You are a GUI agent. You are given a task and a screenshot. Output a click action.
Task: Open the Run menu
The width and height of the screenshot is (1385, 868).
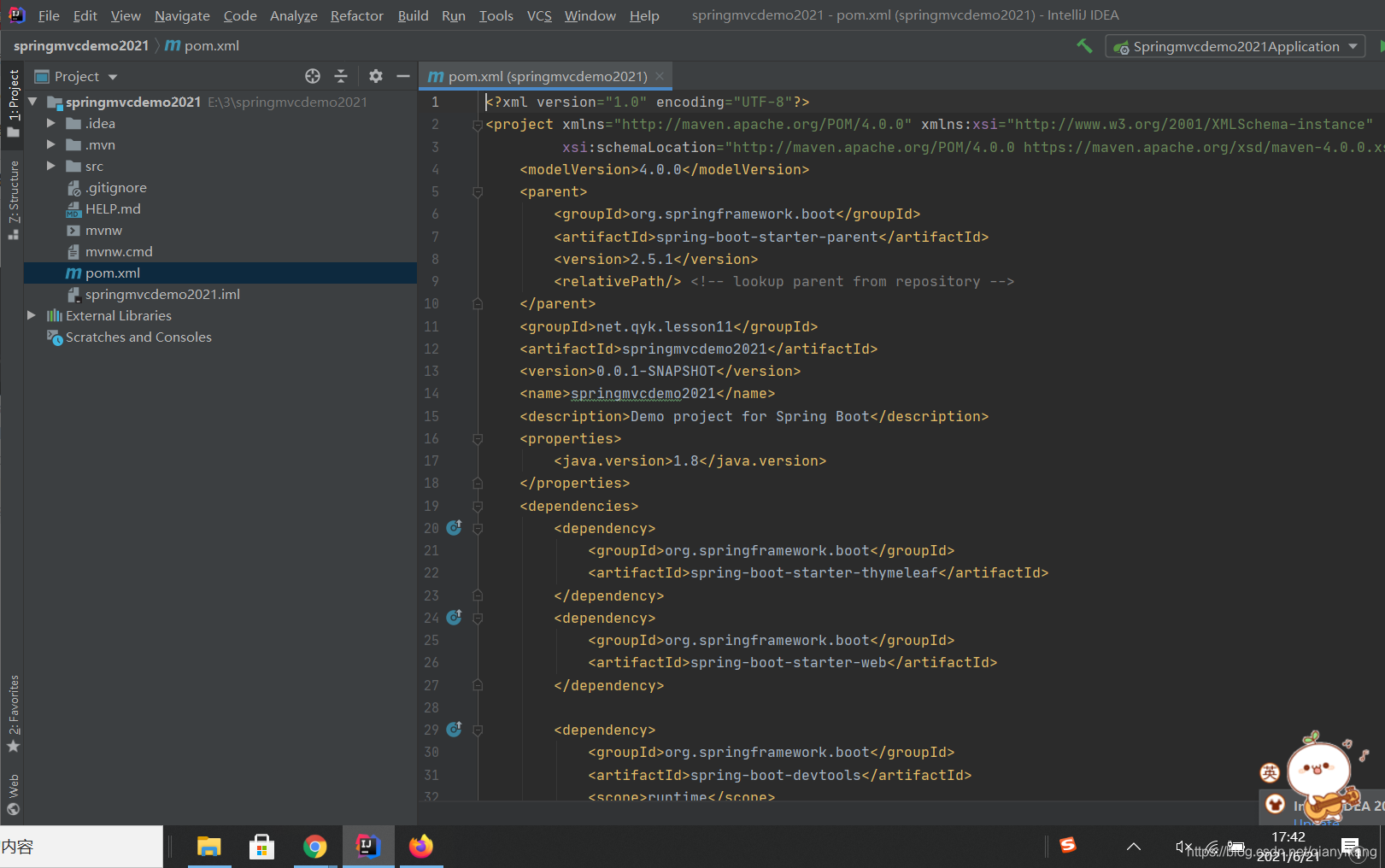pyautogui.click(x=454, y=15)
